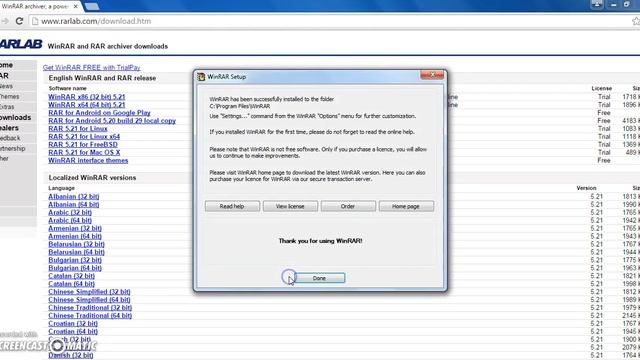
Task: Open Themes in the site sidebar
Action: [10, 96]
